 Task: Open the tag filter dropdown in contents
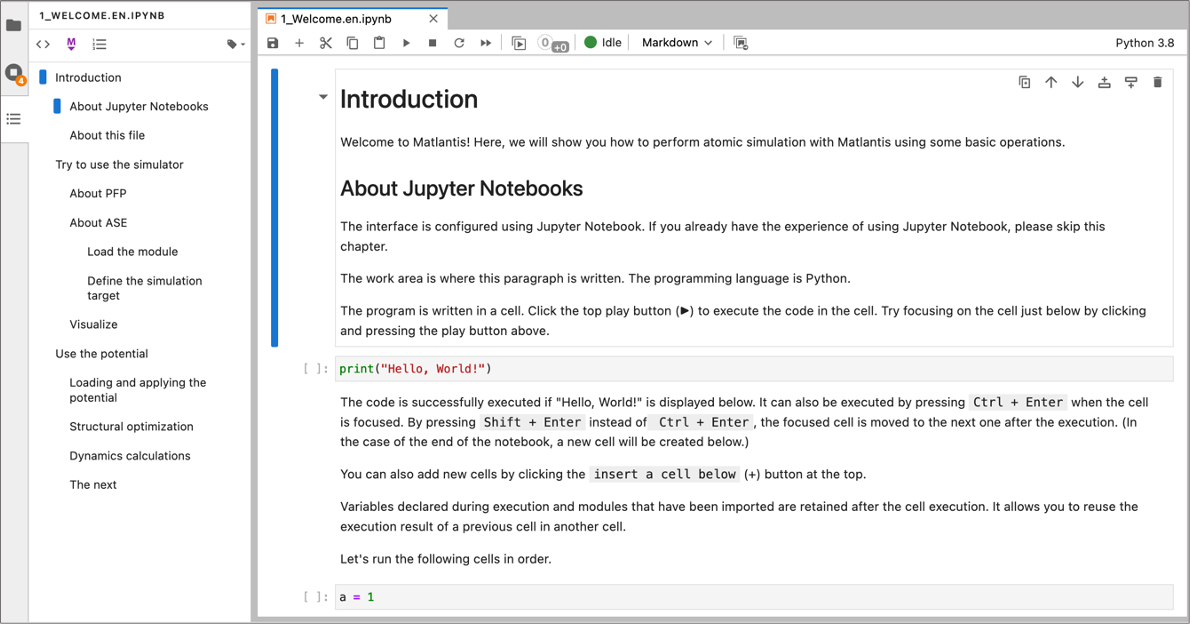tap(236, 44)
